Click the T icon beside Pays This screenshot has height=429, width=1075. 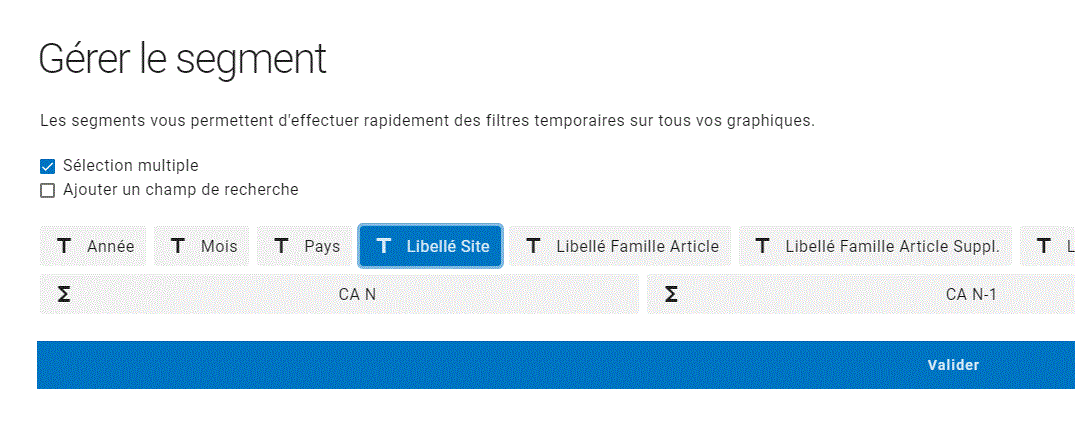pos(281,246)
